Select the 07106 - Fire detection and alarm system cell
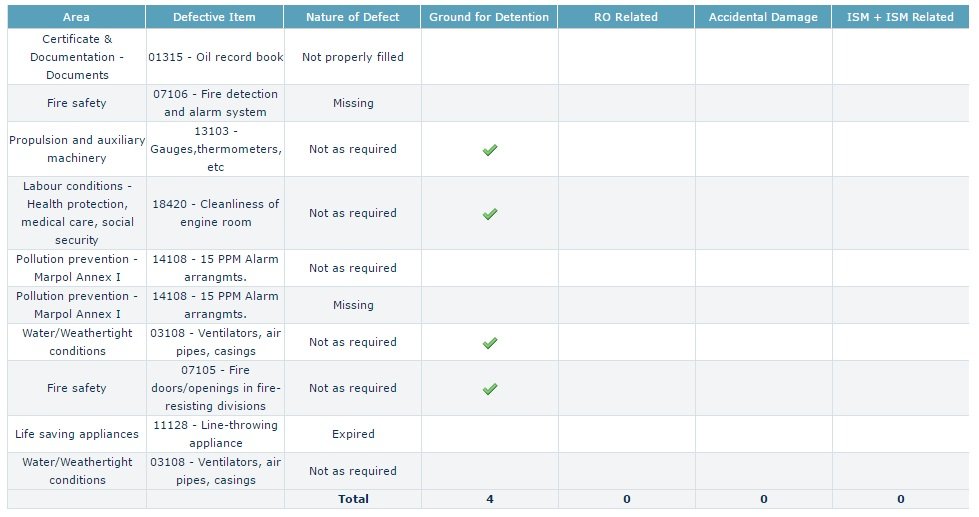 (x=215, y=103)
